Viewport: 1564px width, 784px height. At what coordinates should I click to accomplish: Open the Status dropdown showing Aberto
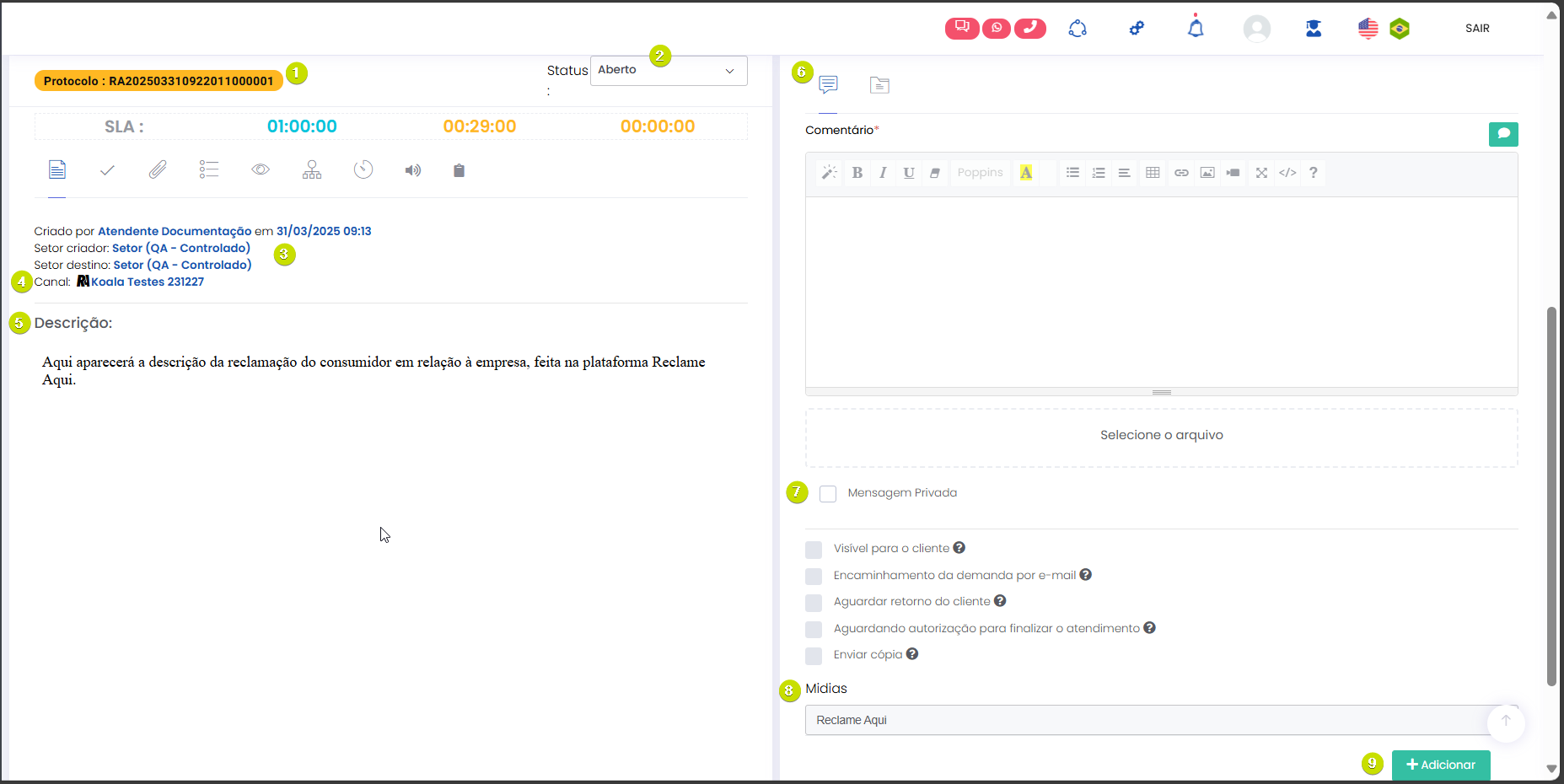click(668, 71)
